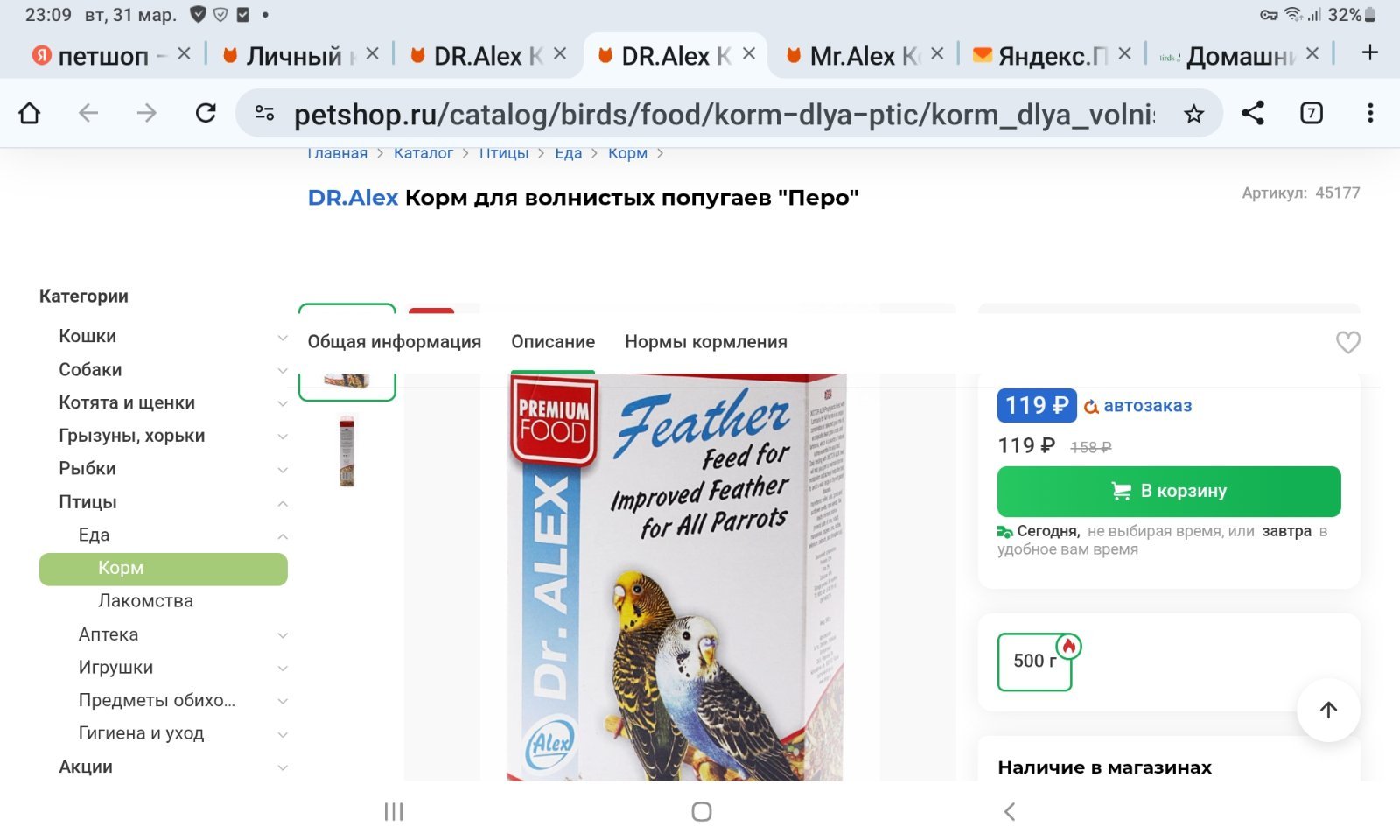Open the share icon in toolbar
The height and width of the screenshot is (840, 1400).
(1253, 113)
